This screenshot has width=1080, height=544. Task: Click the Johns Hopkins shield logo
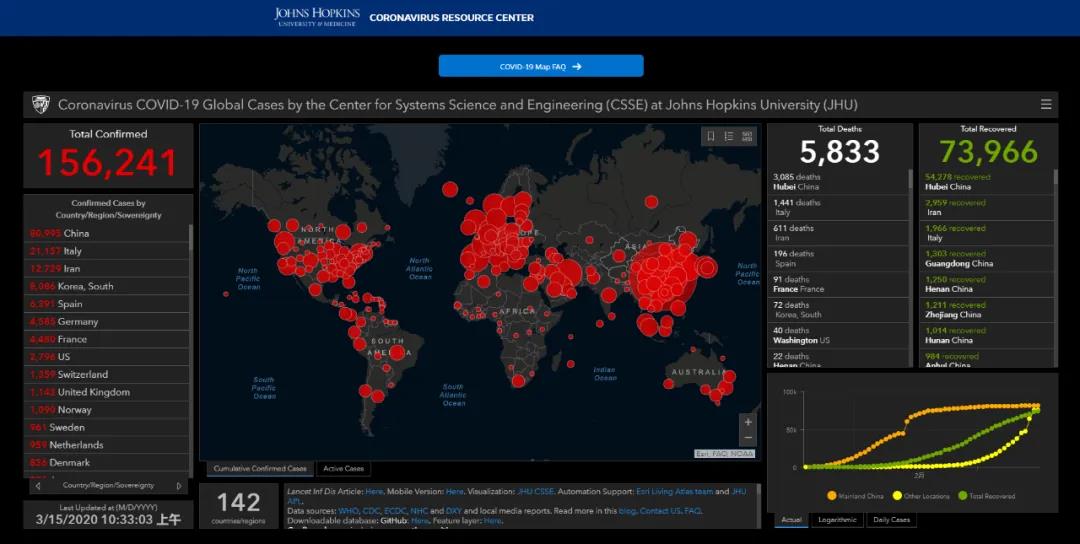click(40, 105)
